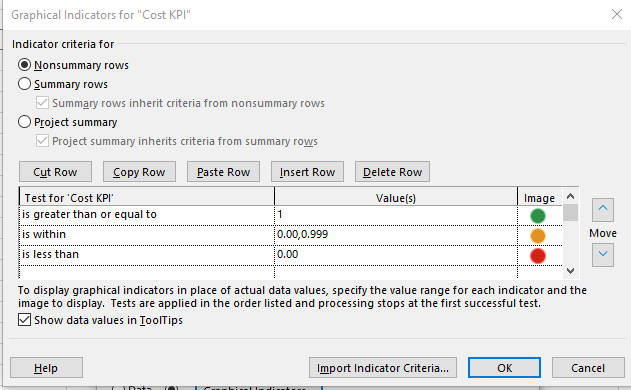This screenshot has height=390, width=631.
Task: Click the Cut Row button
Action: point(55,172)
